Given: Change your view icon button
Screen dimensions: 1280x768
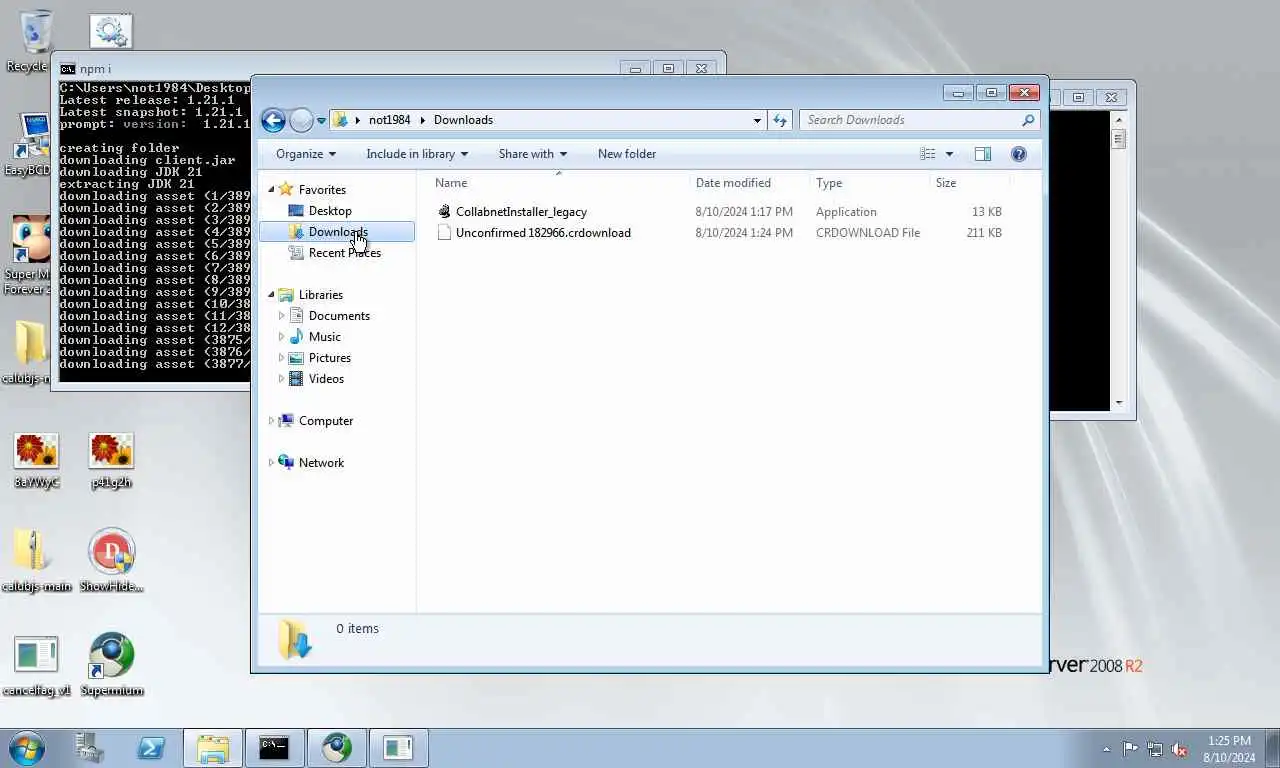Looking at the screenshot, I should click(928, 154).
